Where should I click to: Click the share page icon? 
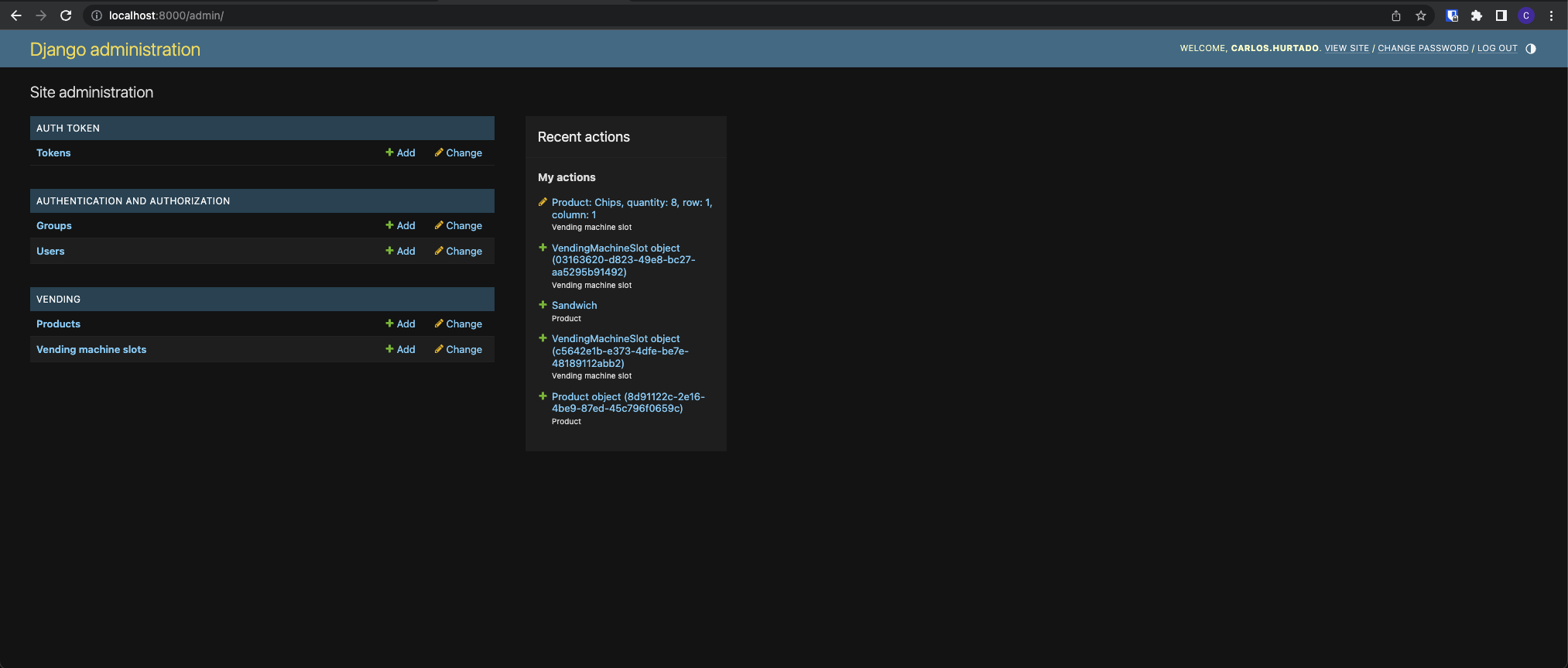[1396, 15]
